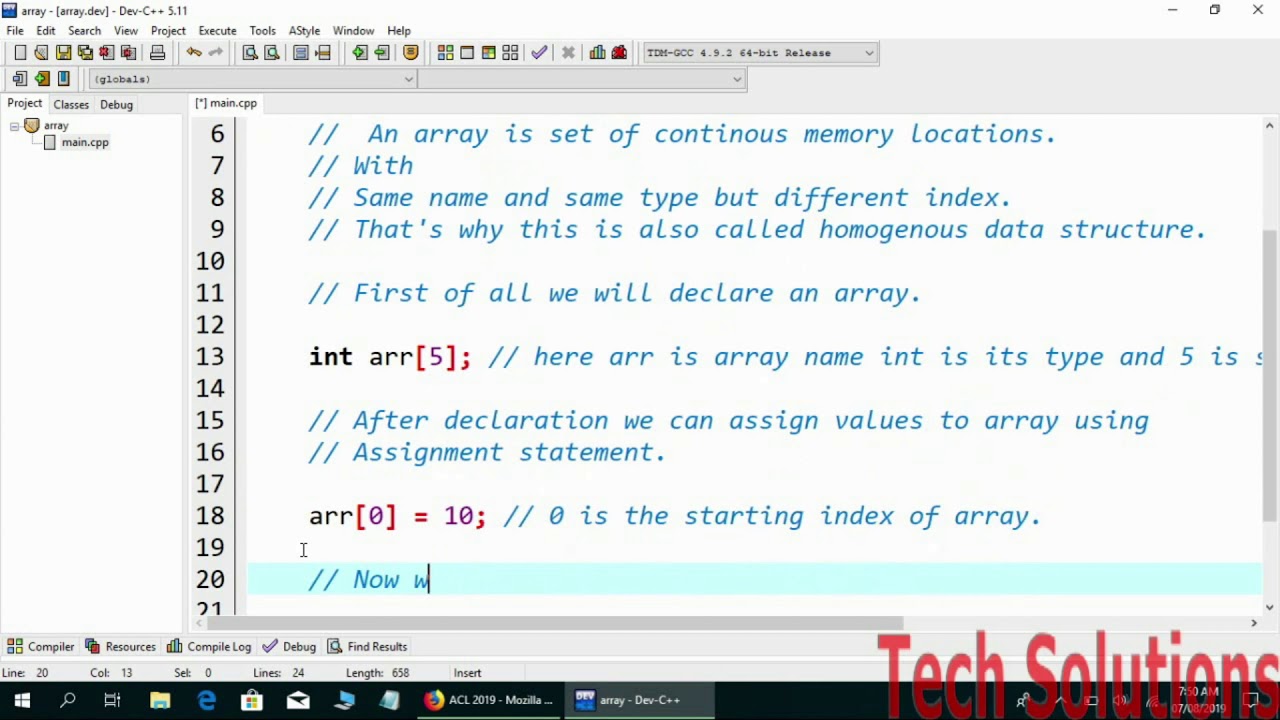Select main.cpp in the project tree
Screen dimensions: 1280x720
coord(85,143)
